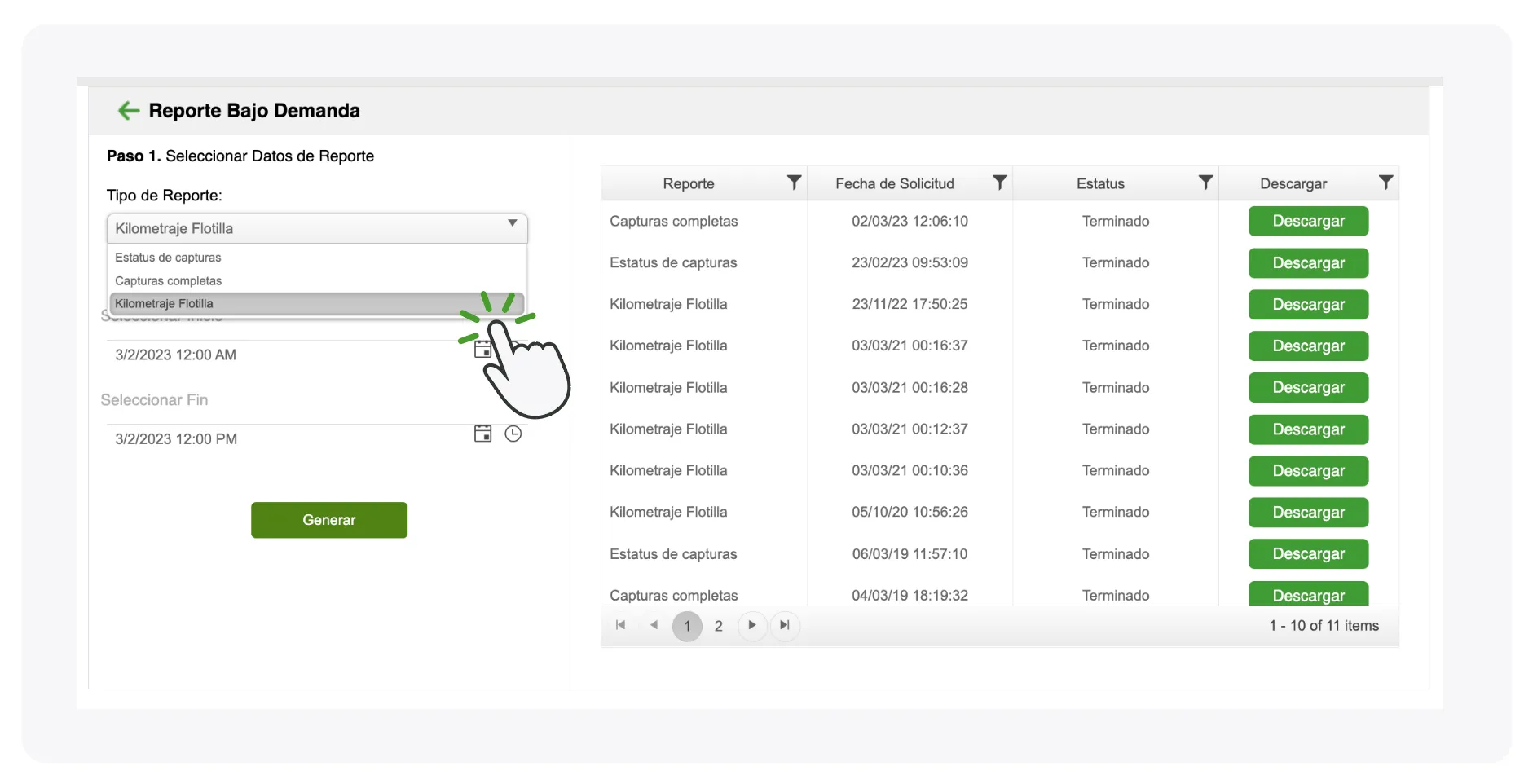
Task: Download the report from 03/03/21 00:12:37
Action: coord(1308,429)
